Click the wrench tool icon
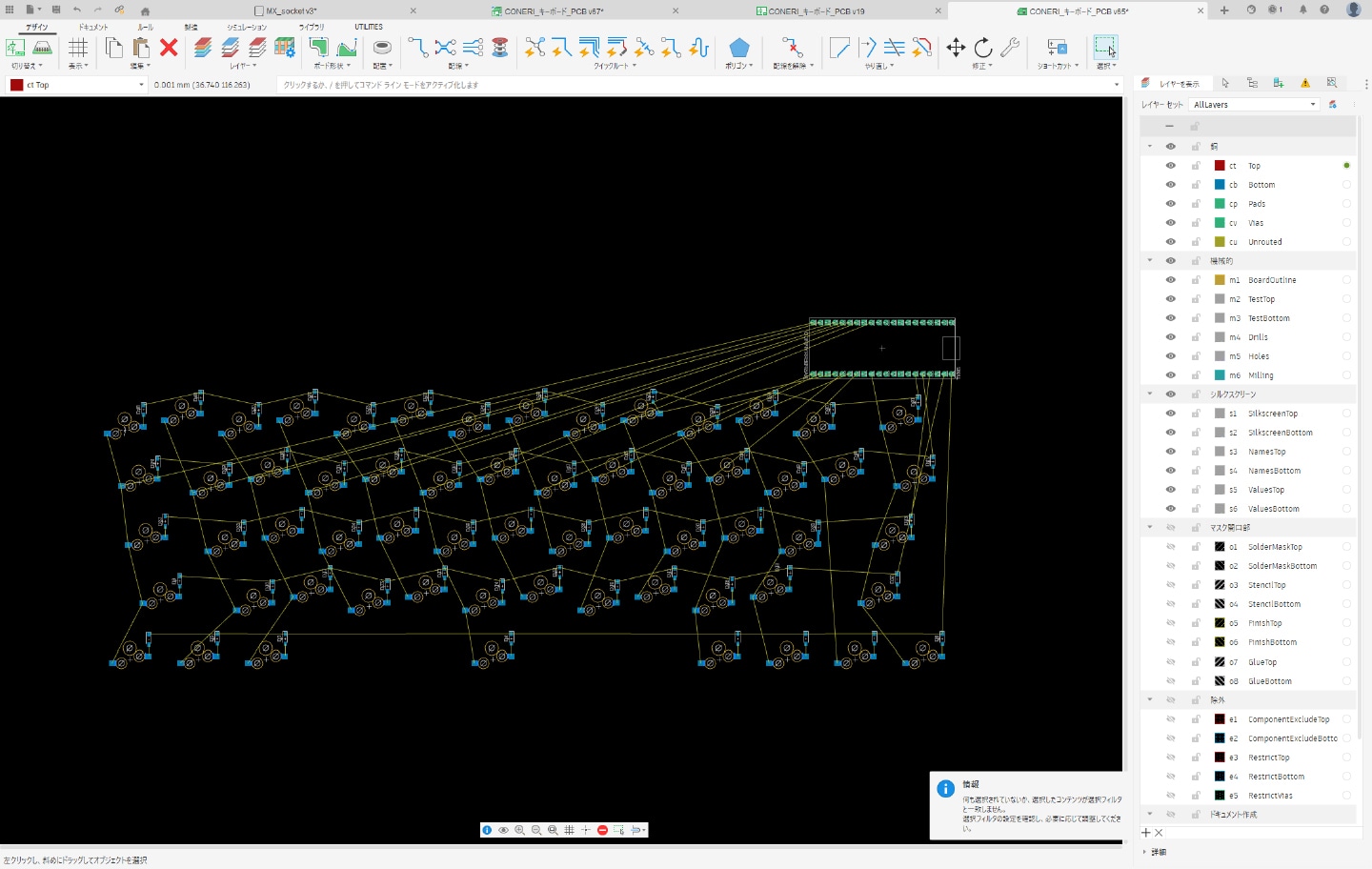This screenshot has height=869, width=1372. click(x=1010, y=48)
